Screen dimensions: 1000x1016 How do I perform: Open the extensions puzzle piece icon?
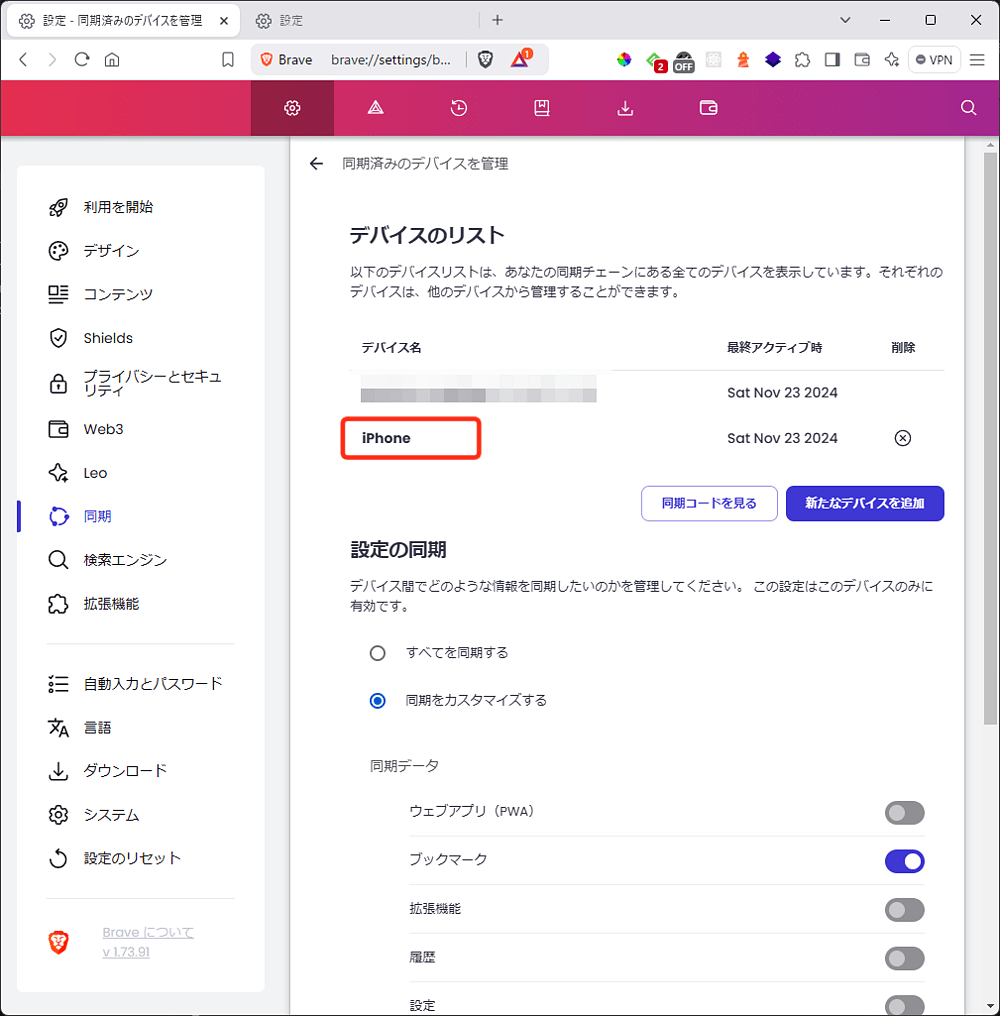click(x=802, y=60)
